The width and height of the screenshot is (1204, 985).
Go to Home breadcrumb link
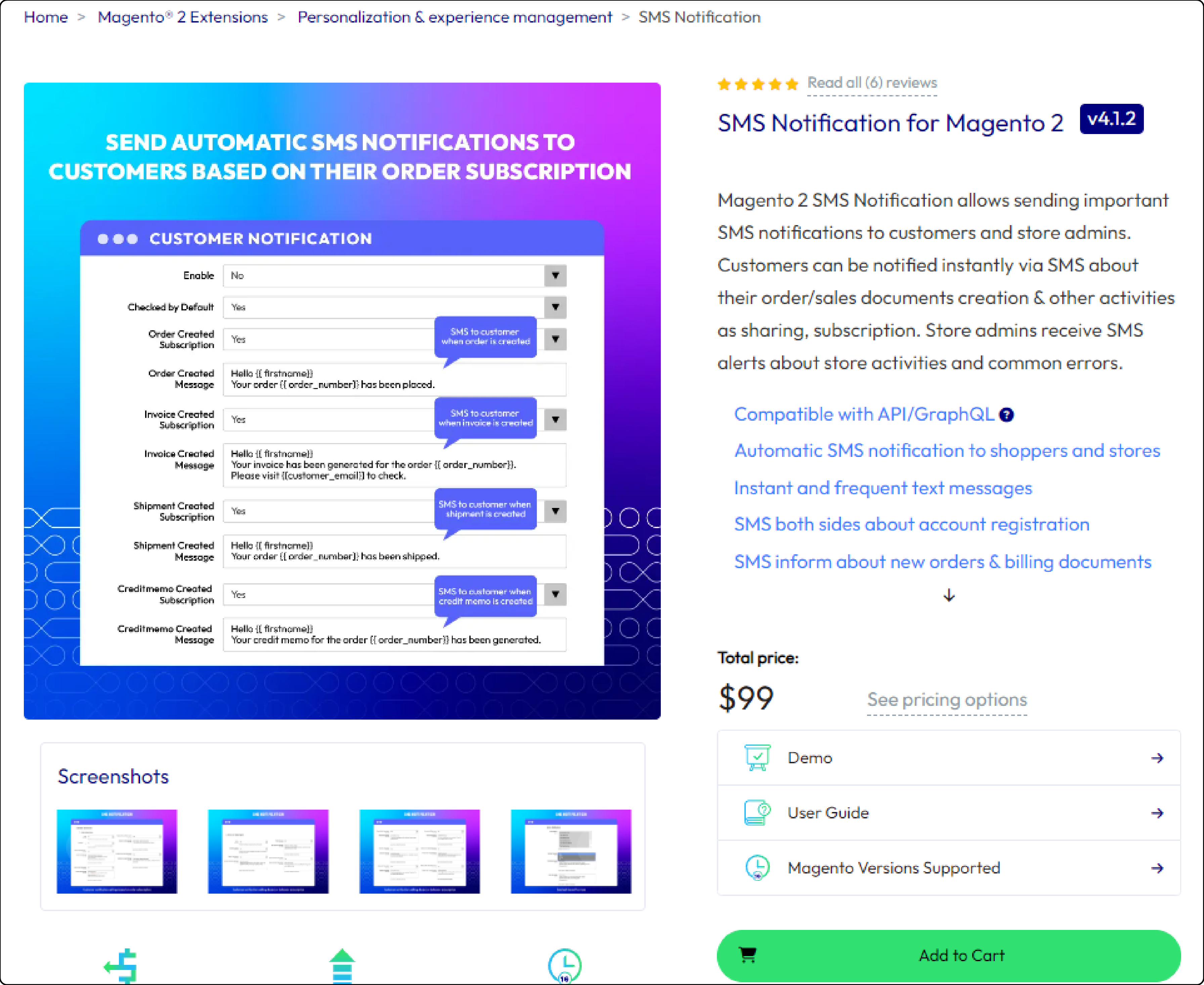pos(45,17)
